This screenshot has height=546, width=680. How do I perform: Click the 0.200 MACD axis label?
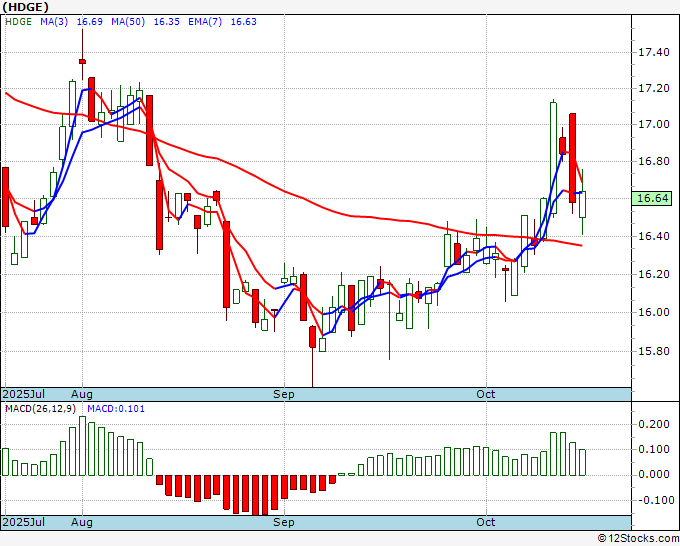(x=654, y=424)
